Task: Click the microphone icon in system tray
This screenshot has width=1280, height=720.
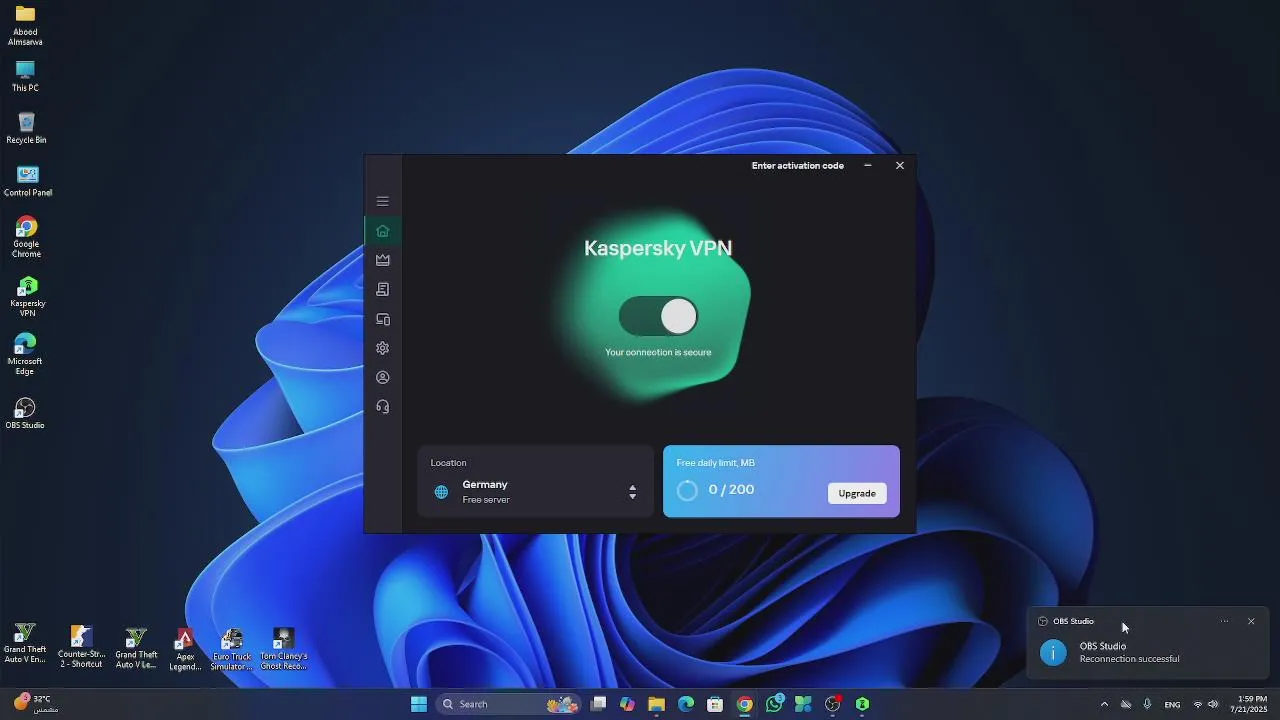Action: [x=1147, y=704]
